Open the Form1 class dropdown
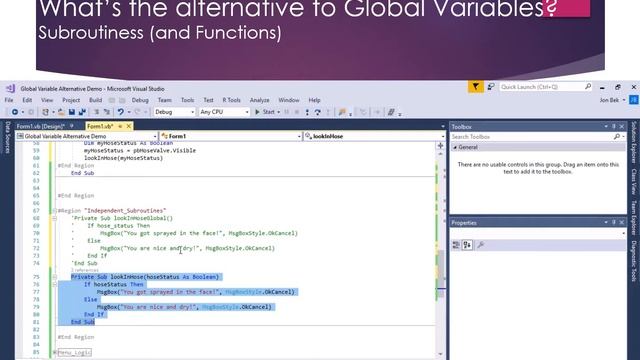 pos(231,136)
